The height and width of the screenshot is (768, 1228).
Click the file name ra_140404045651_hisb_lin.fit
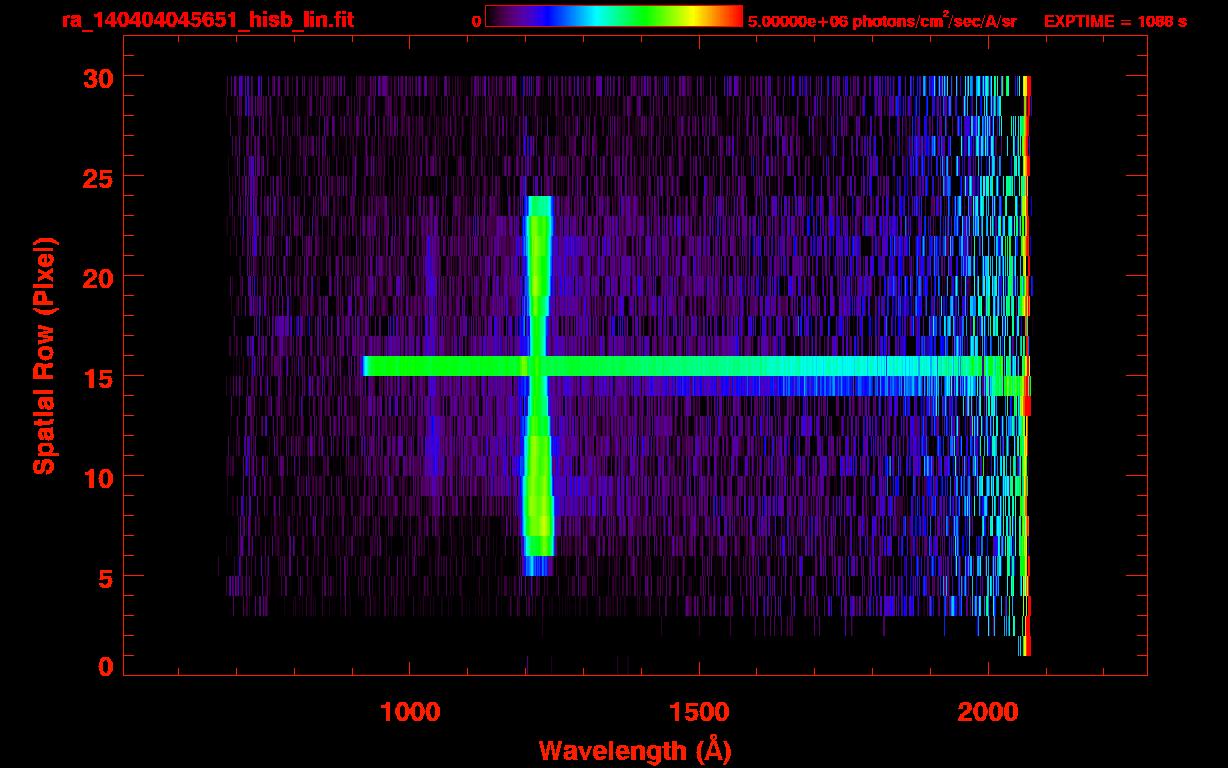click(x=207, y=20)
